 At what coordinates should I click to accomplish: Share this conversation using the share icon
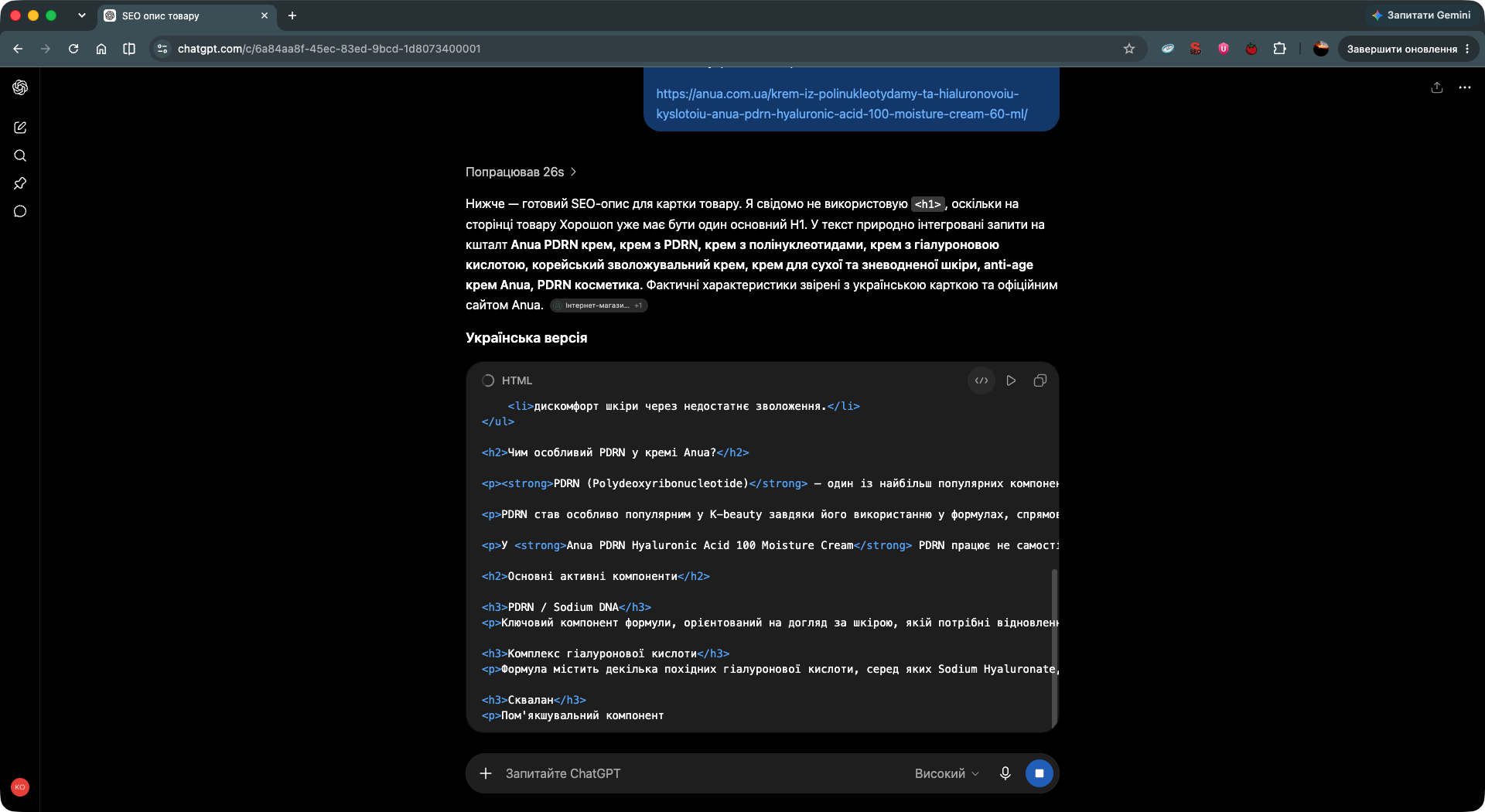(x=1437, y=87)
